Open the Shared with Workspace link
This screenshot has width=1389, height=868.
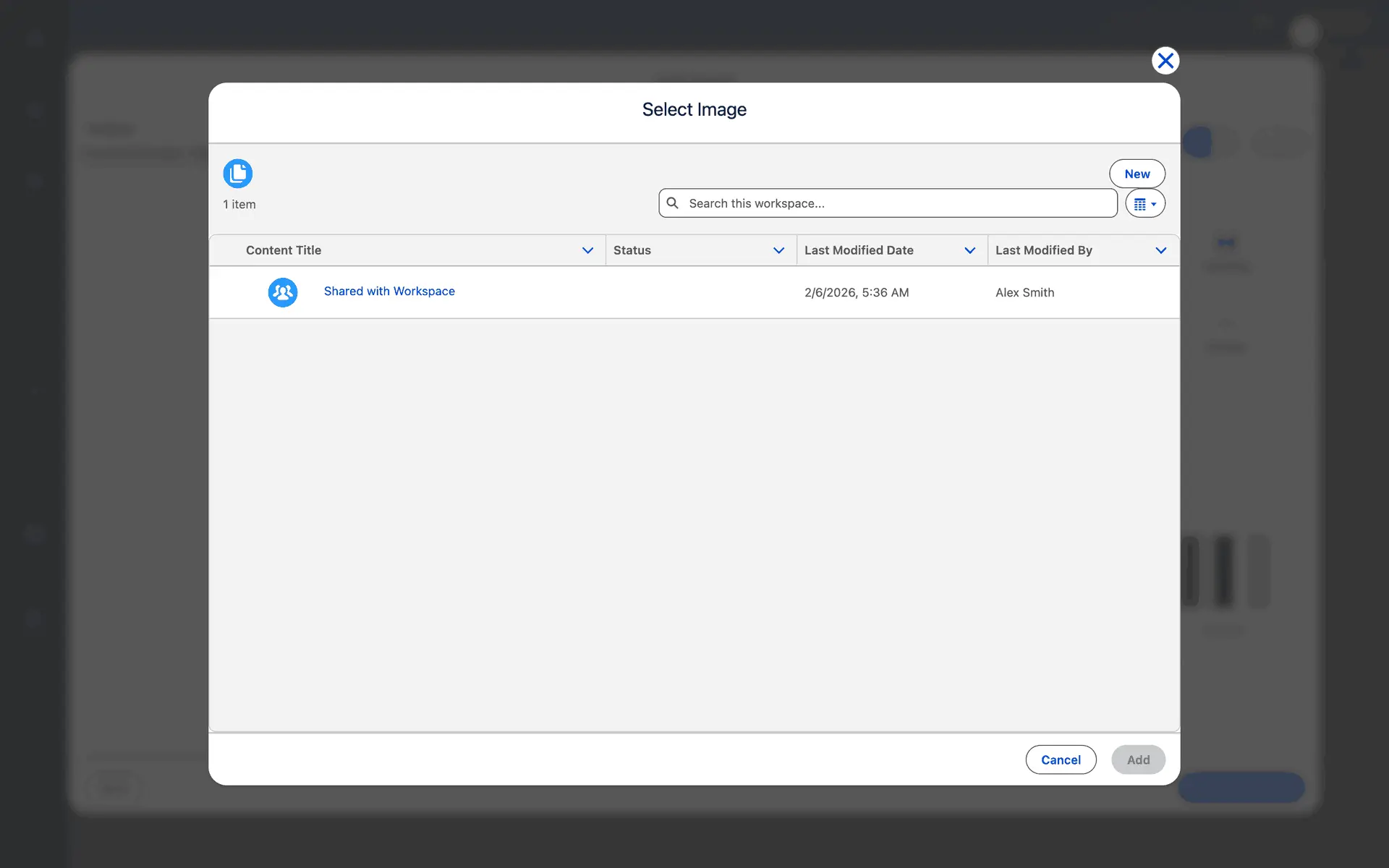(389, 291)
